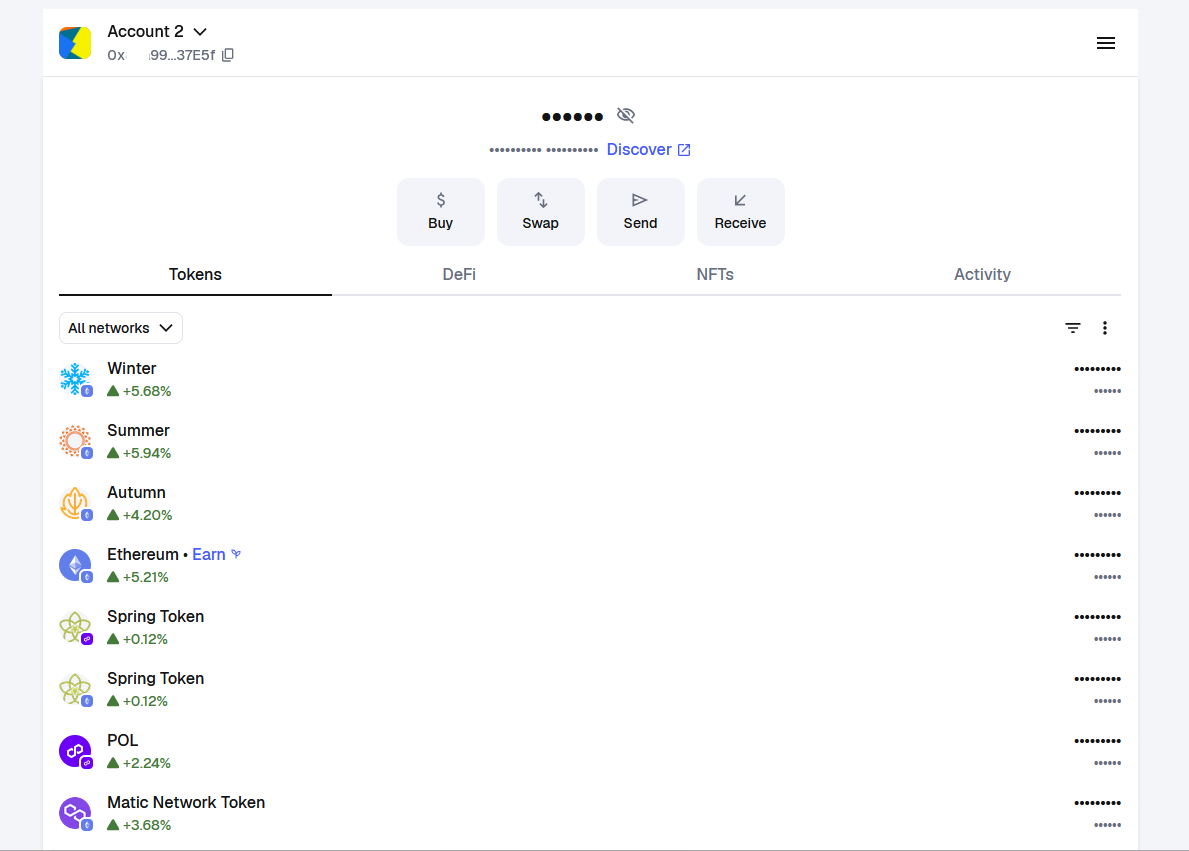Open the token sort and filter icon
Screen dimensions: 1189x851
1072,328
